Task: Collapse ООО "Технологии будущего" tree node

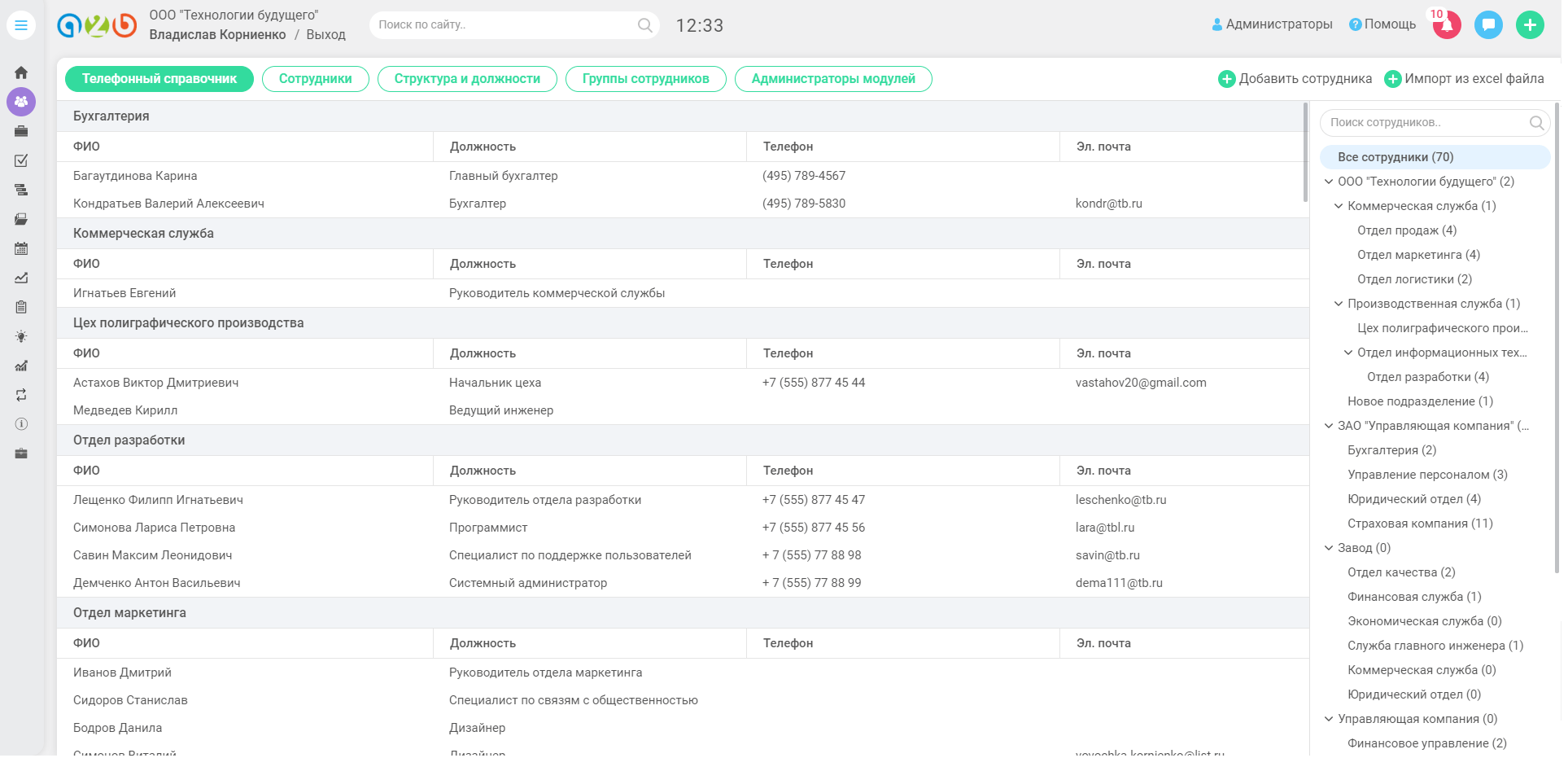Action: coord(1329,182)
